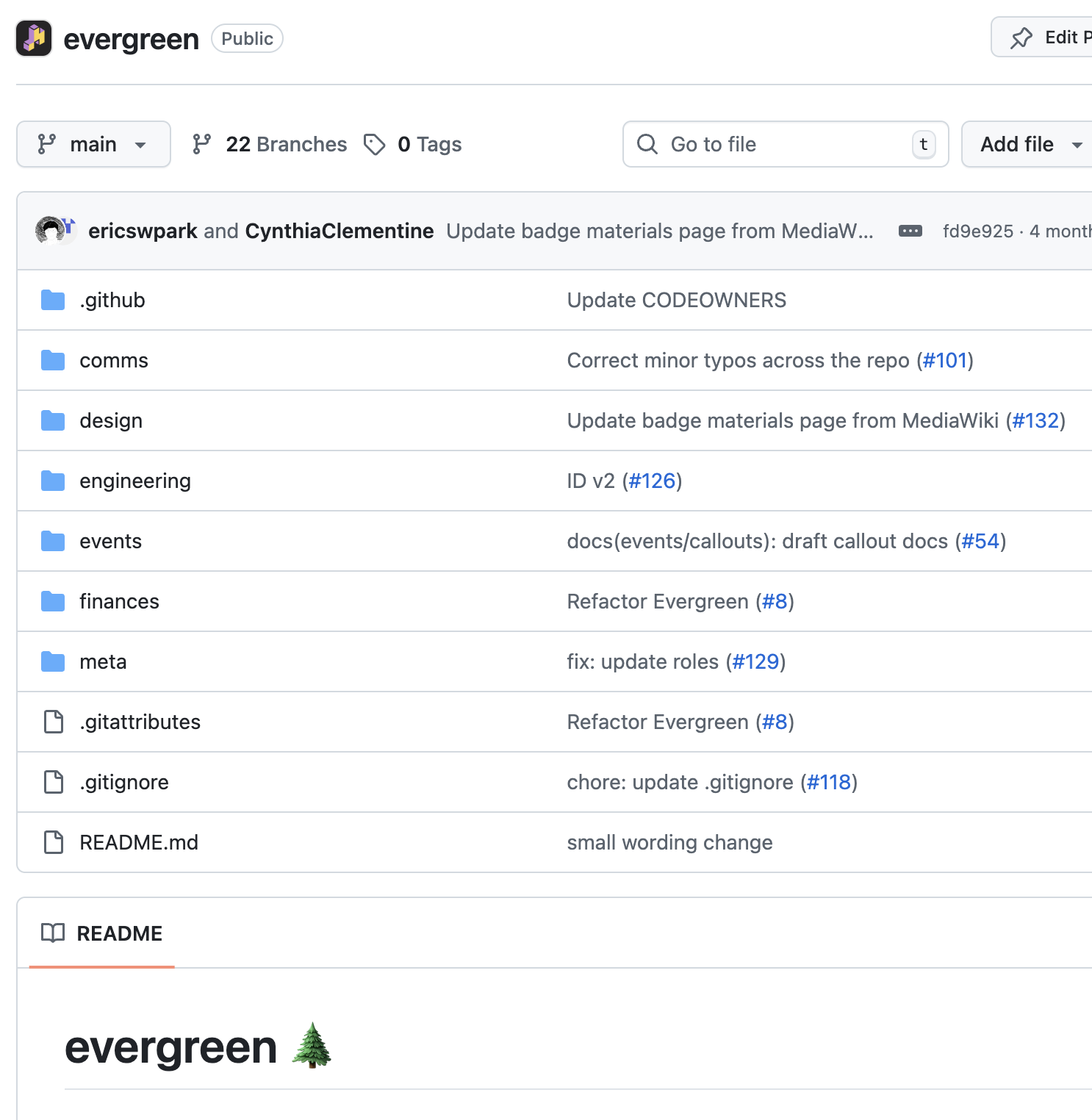
Task: Click the README.md file icon
Action: tap(53, 842)
